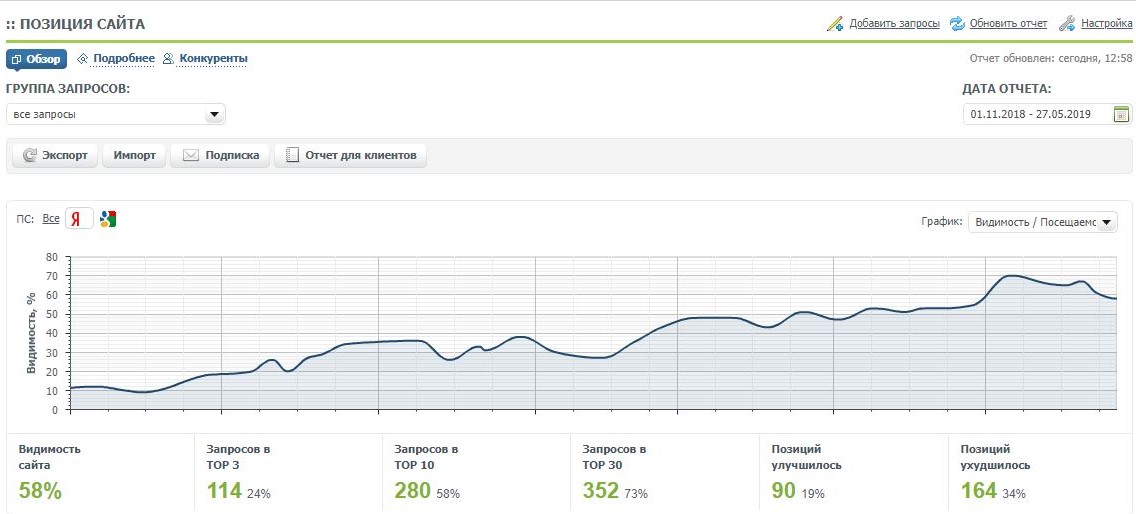Click the Позиций улучшилось value 90

click(785, 491)
